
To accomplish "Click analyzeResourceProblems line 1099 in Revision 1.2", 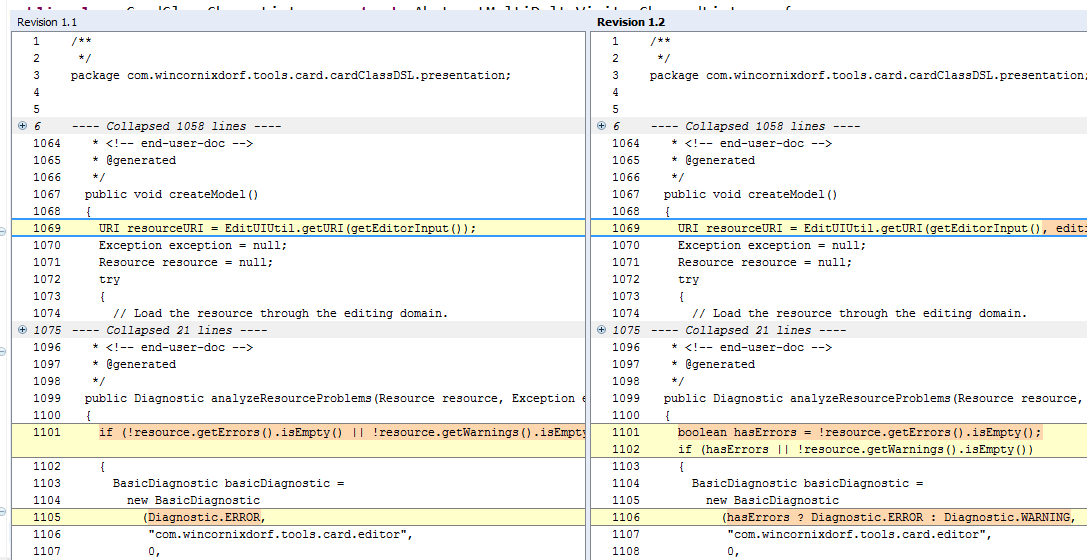I will 875,399.
